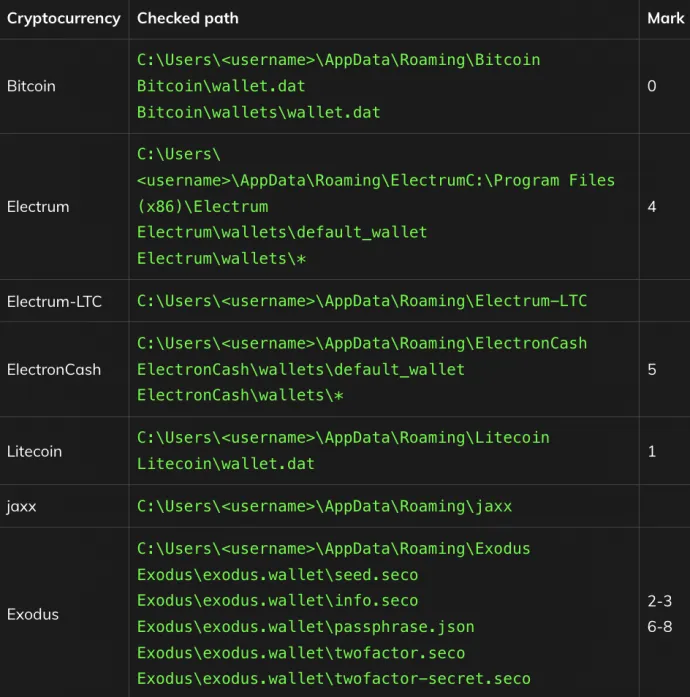Click the Roaming\Exodus path line
690x697 pixels.
pyautogui.click(x=333, y=549)
